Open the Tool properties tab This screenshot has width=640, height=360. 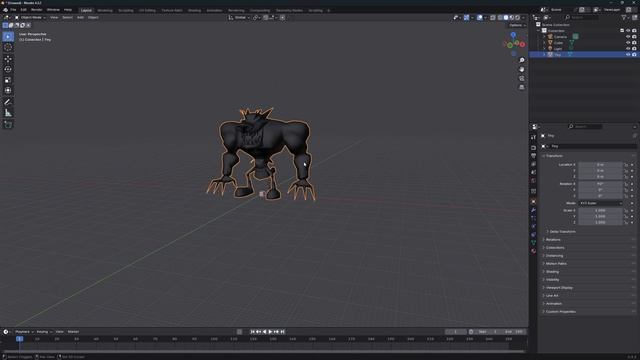[x=533, y=137]
